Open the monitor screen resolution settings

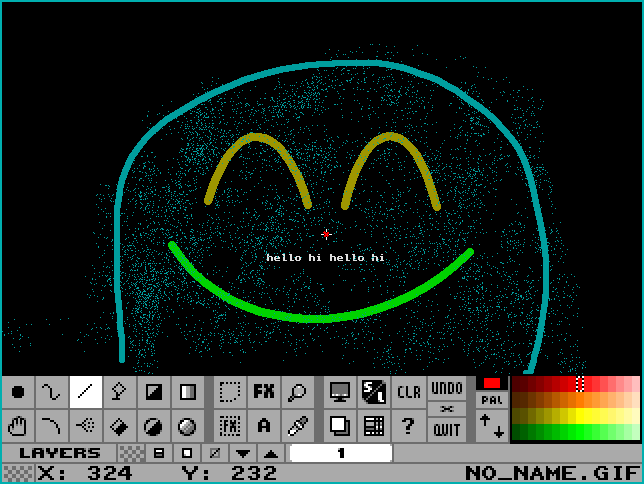tap(340, 392)
